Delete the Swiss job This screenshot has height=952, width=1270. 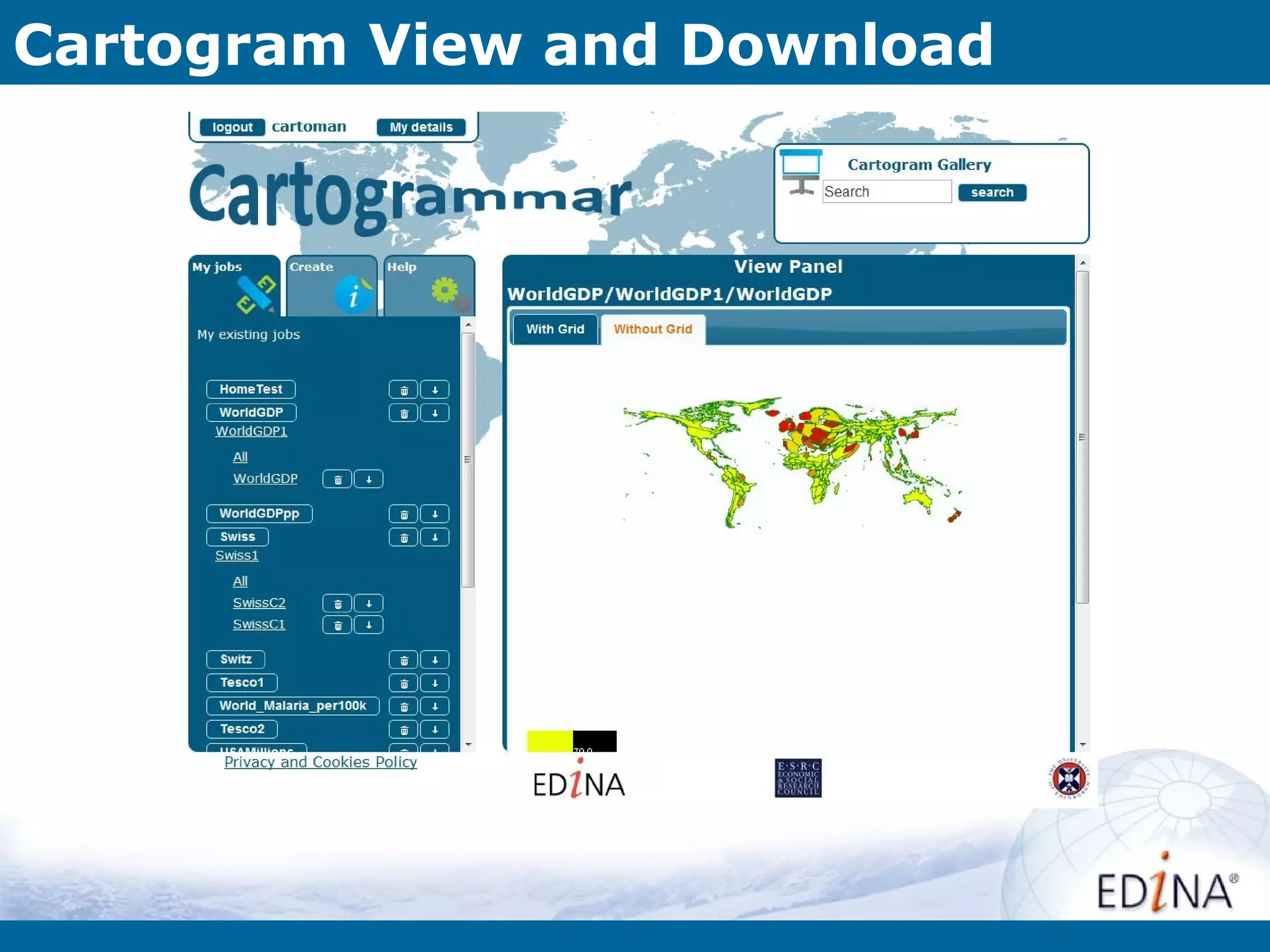404,537
